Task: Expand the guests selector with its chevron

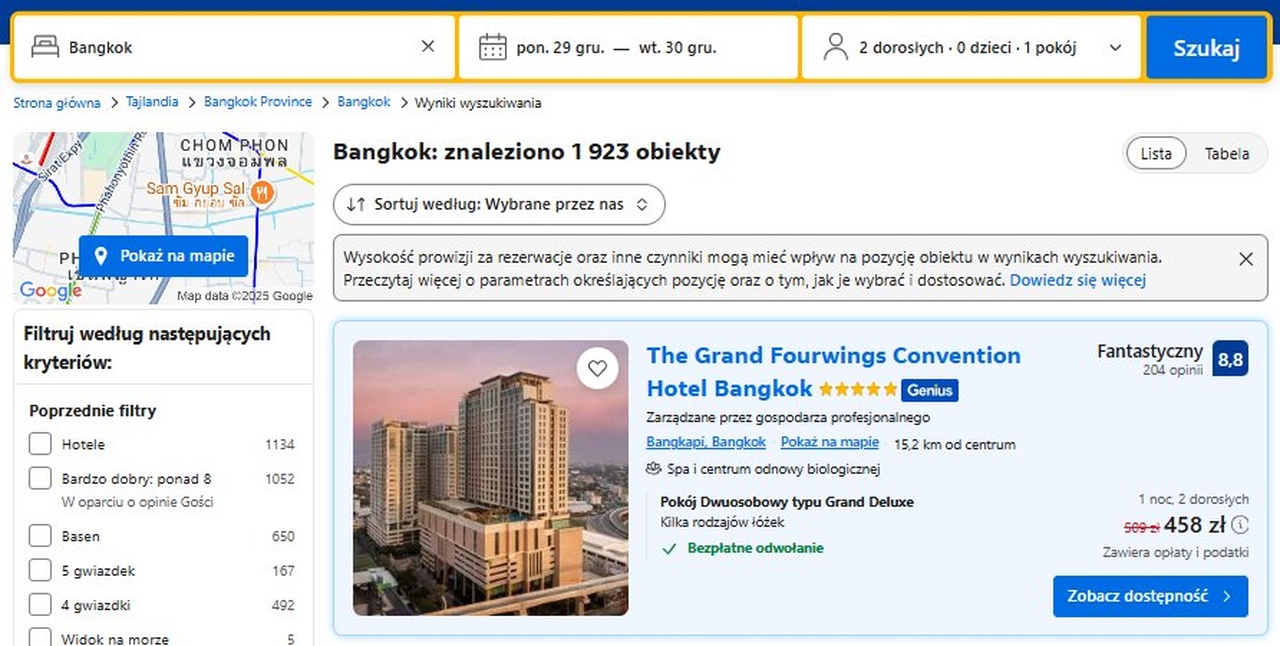Action: click(1115, 46)
